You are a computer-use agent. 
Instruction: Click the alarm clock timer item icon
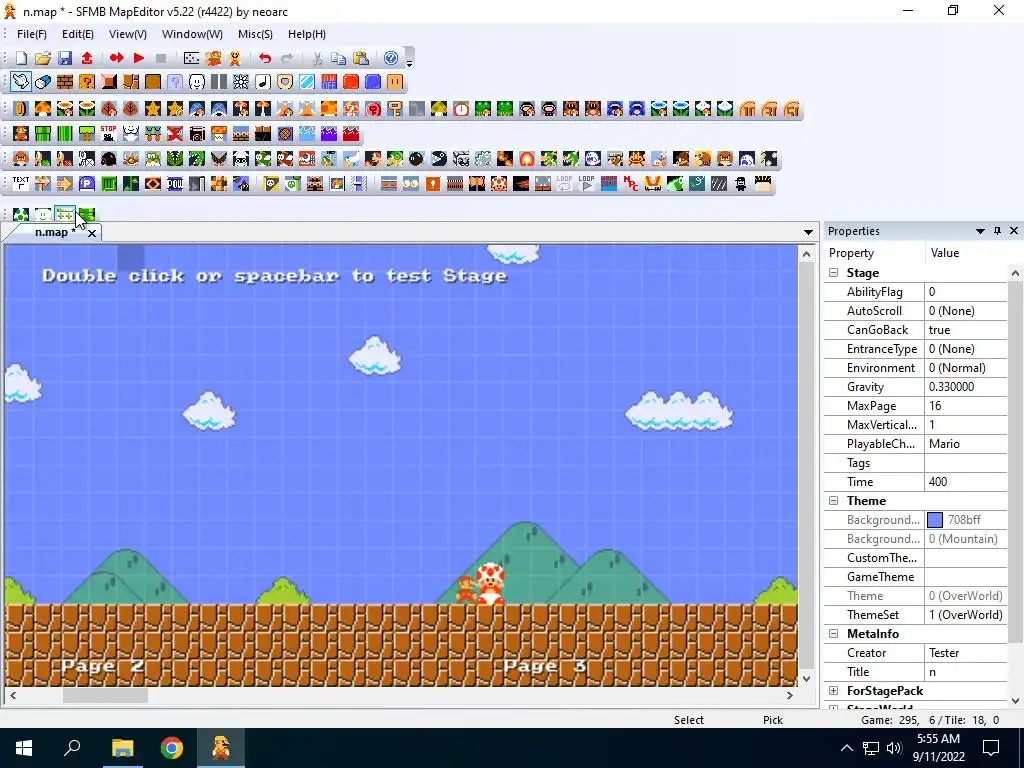click(x=460, y=108)
